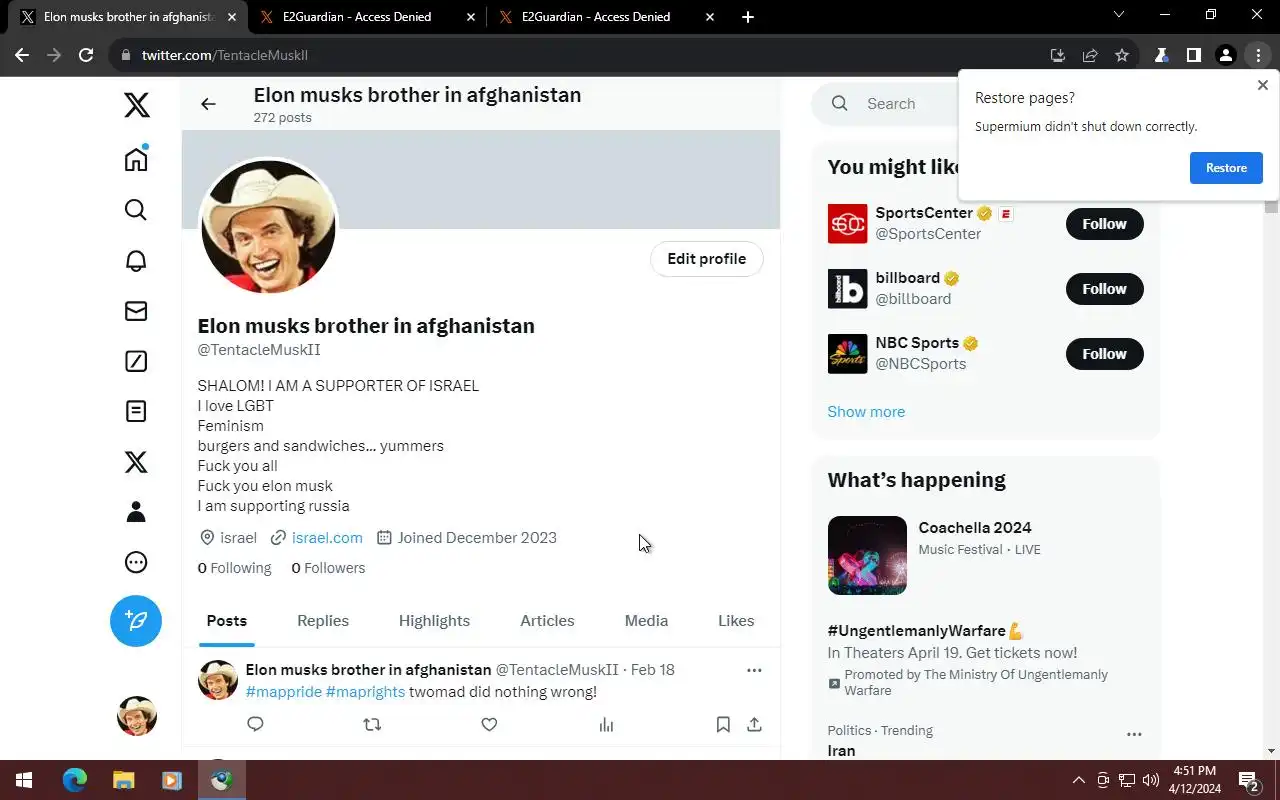Reply to the #mappride post
Viewport: 1280px width, 800px height.
(255, 724)
